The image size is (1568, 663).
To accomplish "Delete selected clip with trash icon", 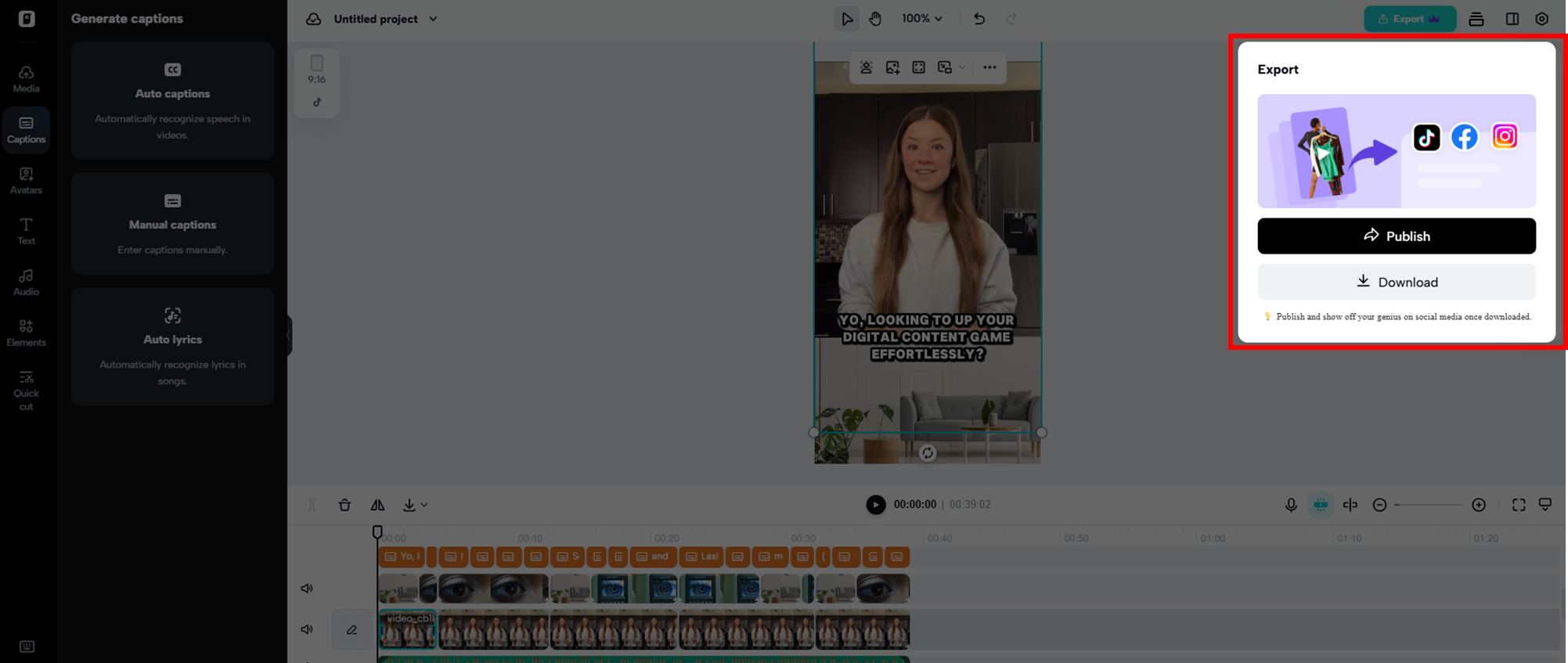I will (x=344, y=505).
